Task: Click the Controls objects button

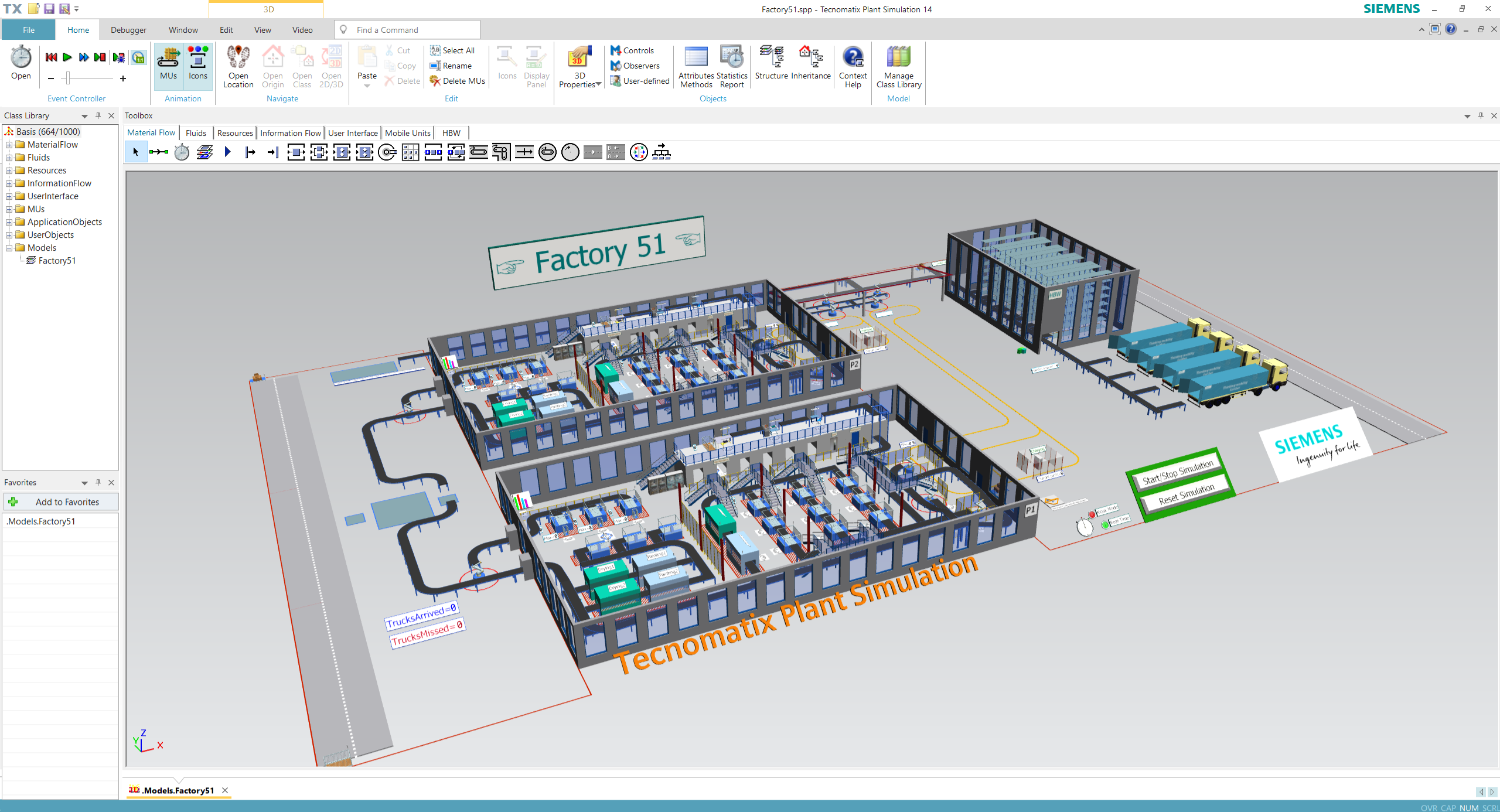Action: tap(632, 50)
